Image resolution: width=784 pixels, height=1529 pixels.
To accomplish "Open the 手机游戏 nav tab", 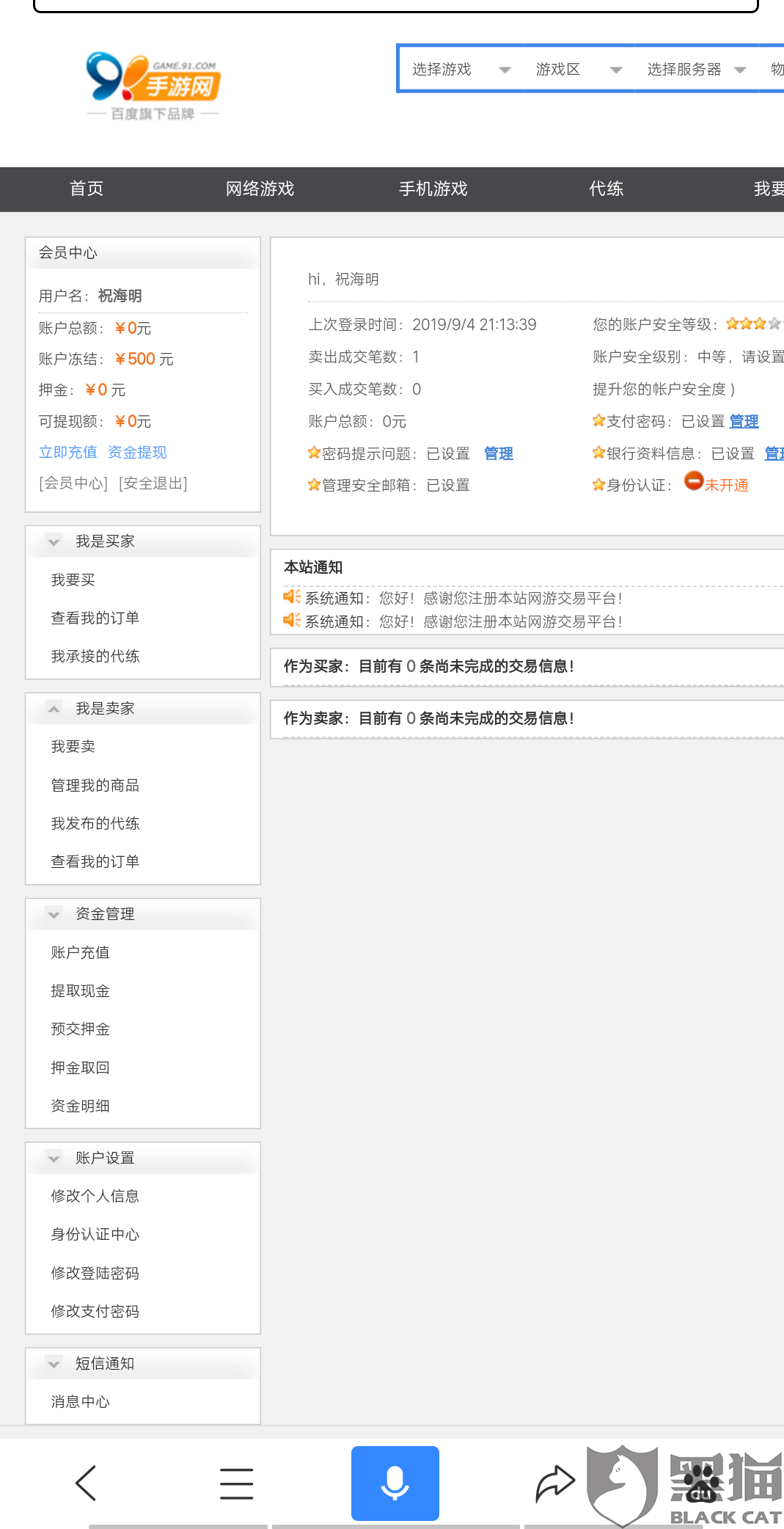I will click(433, 189).
